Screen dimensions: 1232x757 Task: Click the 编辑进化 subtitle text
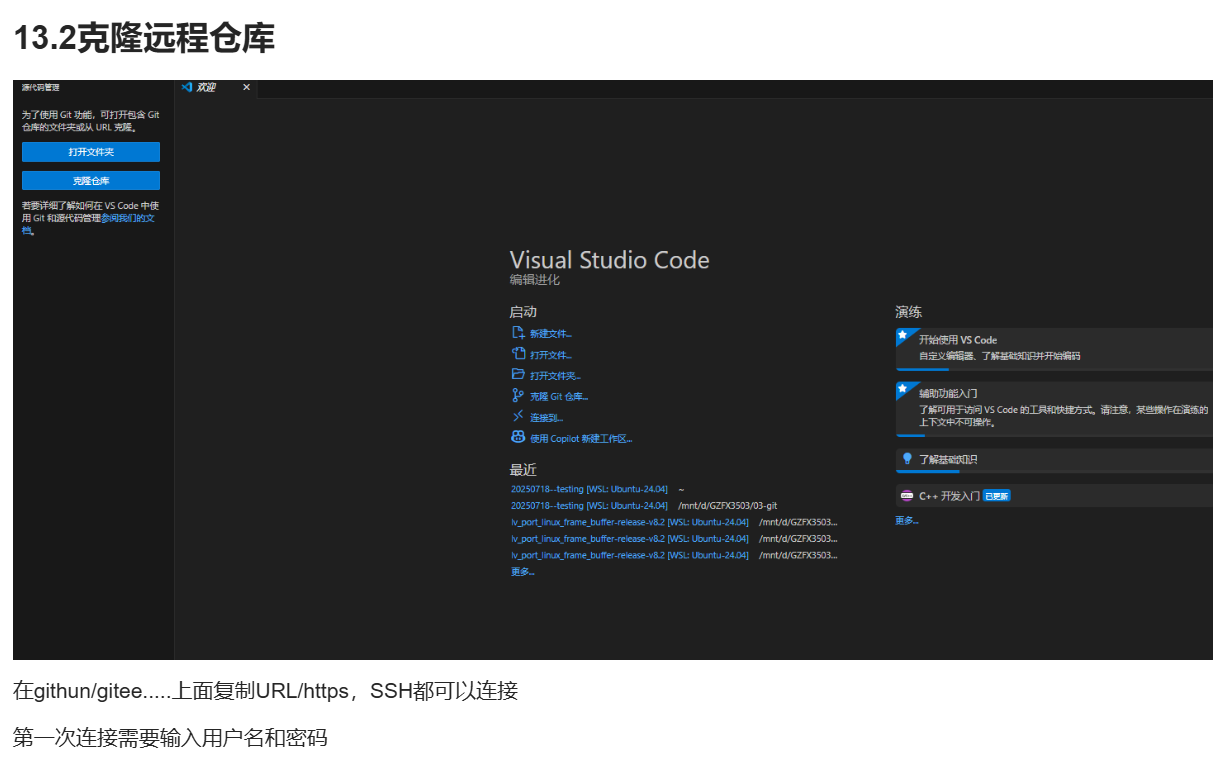click(534, 280)
